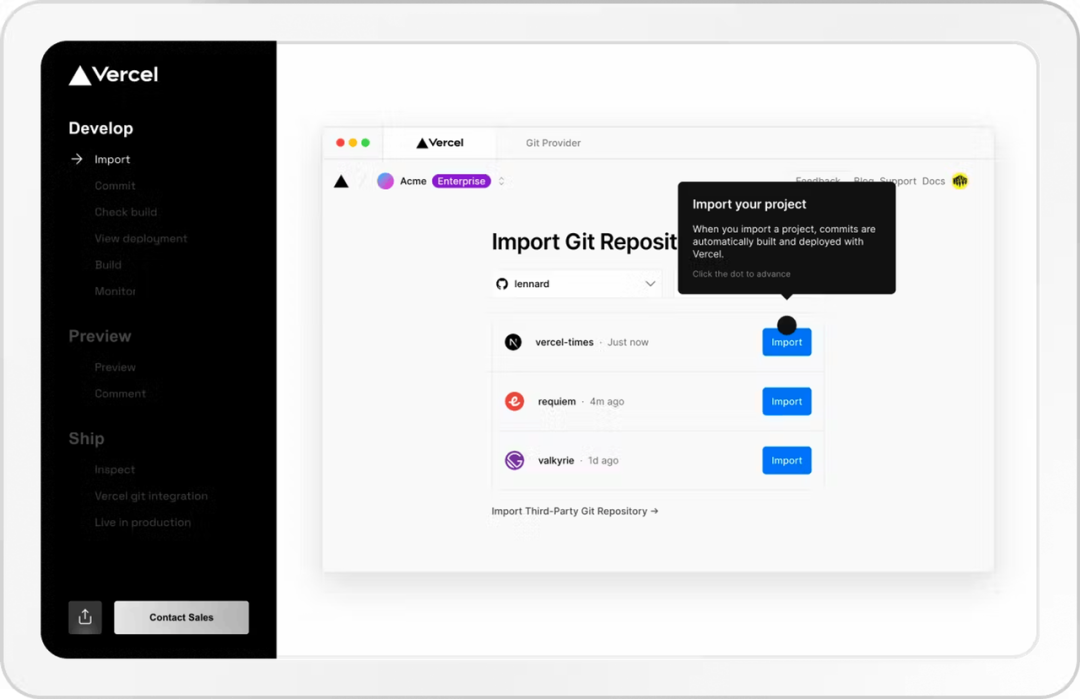
Task: Click the Preview section heading in the sidebar
Action: click(100, 336)
